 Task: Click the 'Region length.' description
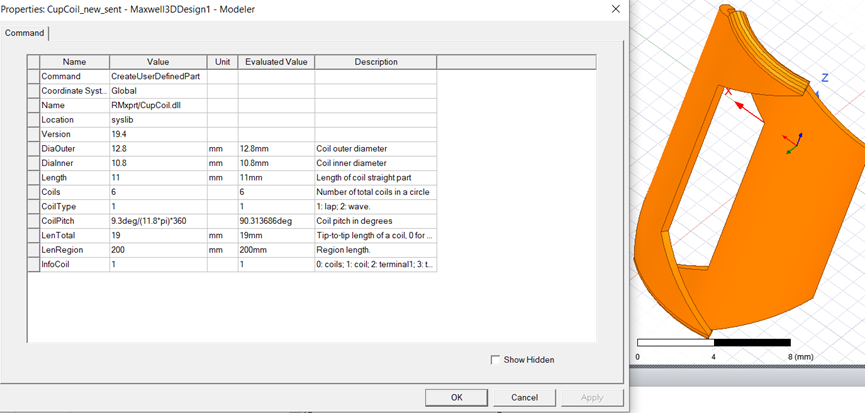click(x=376, y=250)
